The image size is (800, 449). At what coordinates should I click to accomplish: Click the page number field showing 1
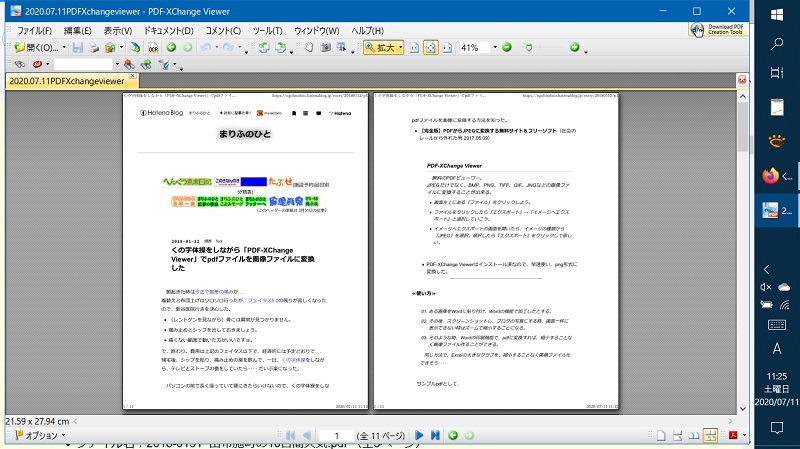336,435
